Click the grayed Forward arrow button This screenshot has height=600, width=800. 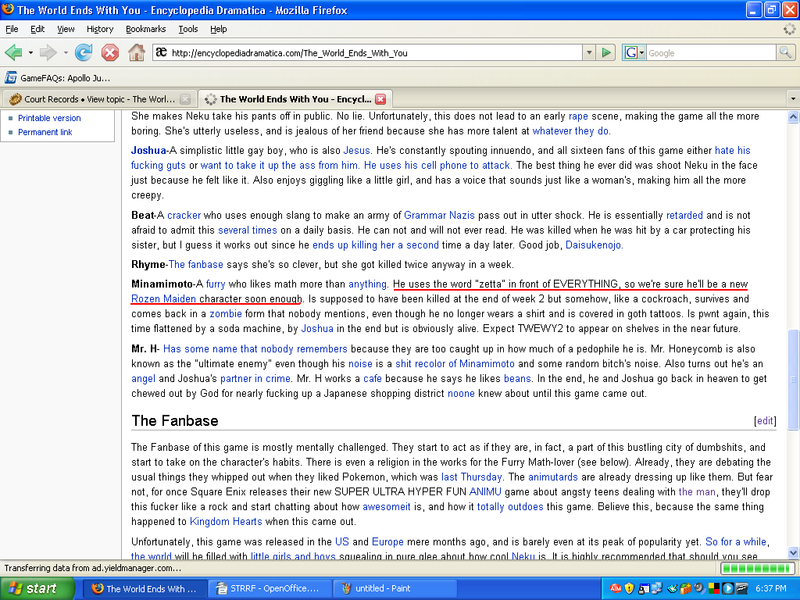click(48, 53)
